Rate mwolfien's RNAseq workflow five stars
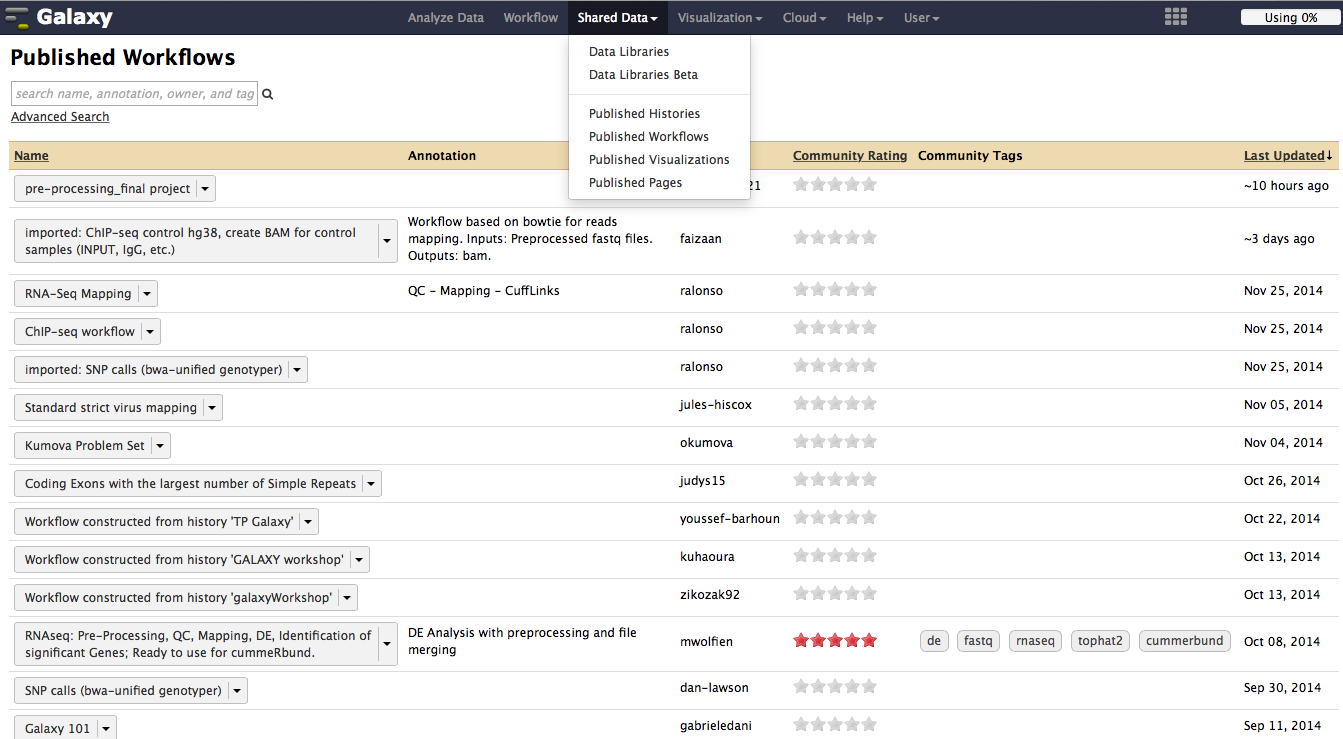The height and width of the screenshot is (739, 1343). pyautogui.click(x=868, y=641)
